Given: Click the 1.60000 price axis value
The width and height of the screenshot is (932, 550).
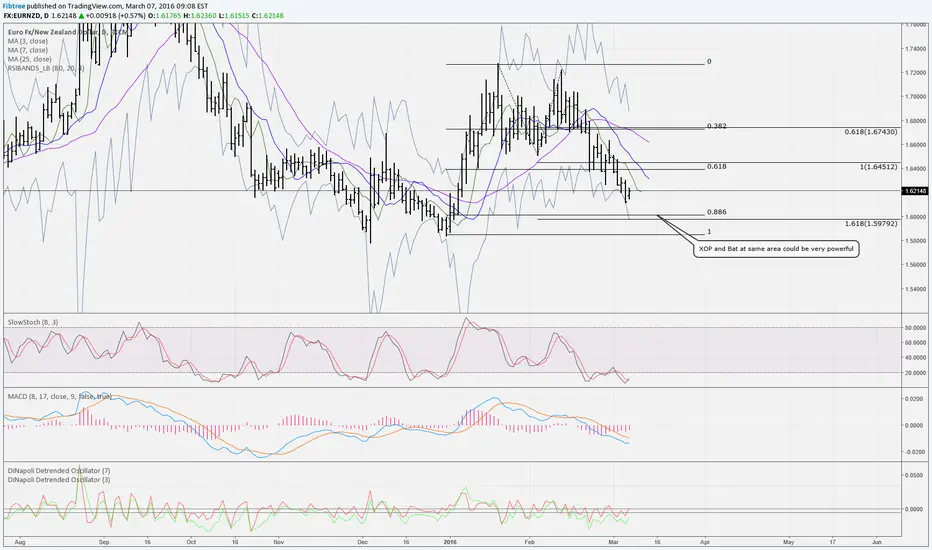Looking at the screenshot, I should coord(916,216).
